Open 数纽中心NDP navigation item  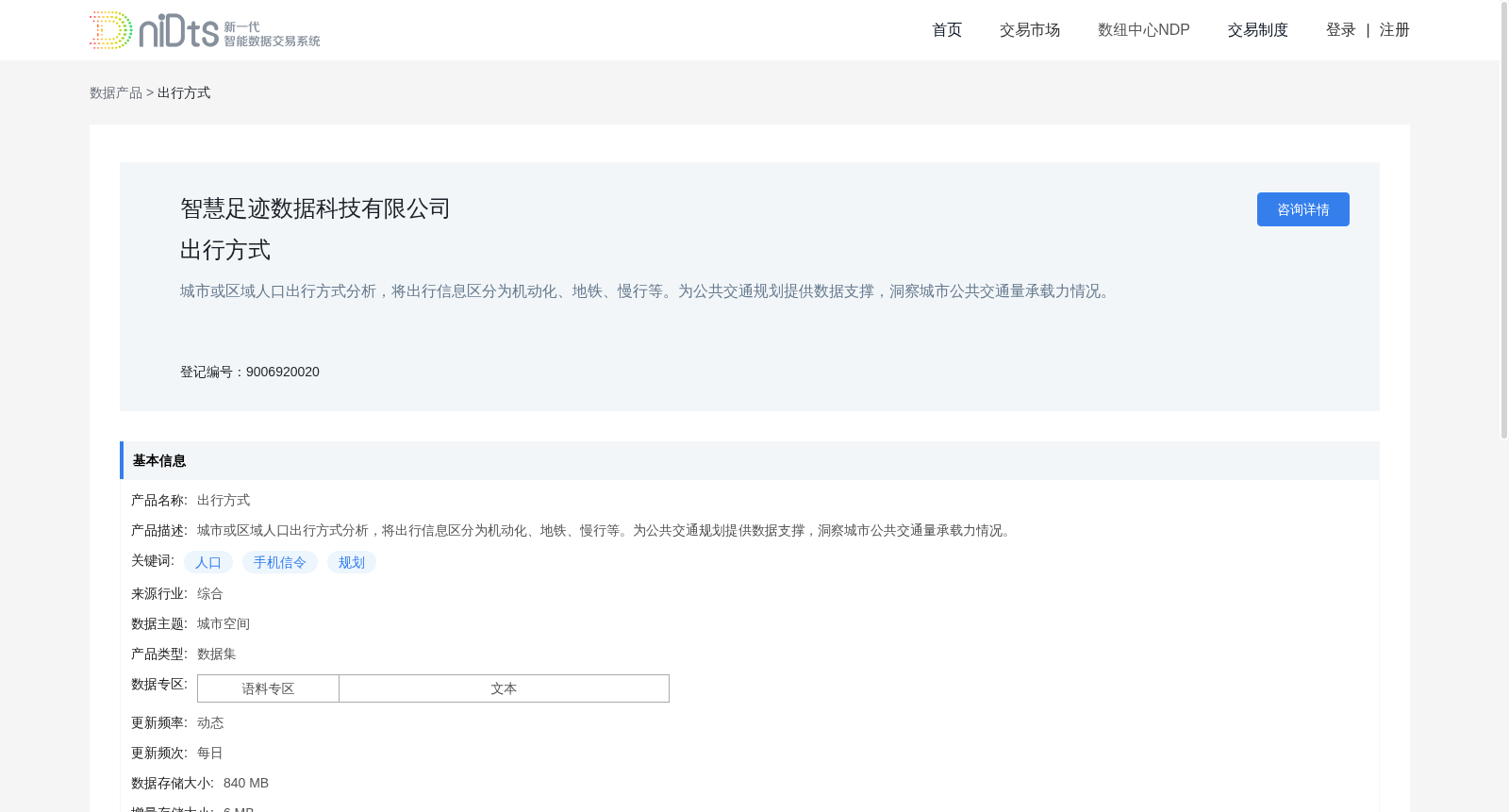coord(1143,30)
